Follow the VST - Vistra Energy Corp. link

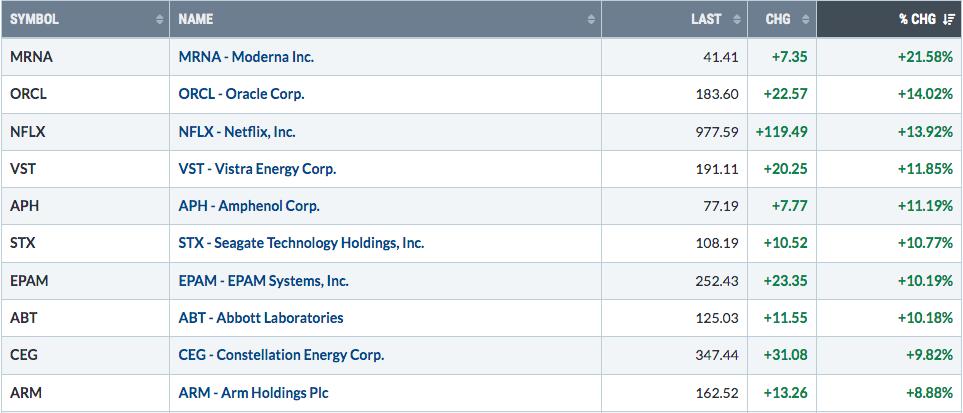257,168
